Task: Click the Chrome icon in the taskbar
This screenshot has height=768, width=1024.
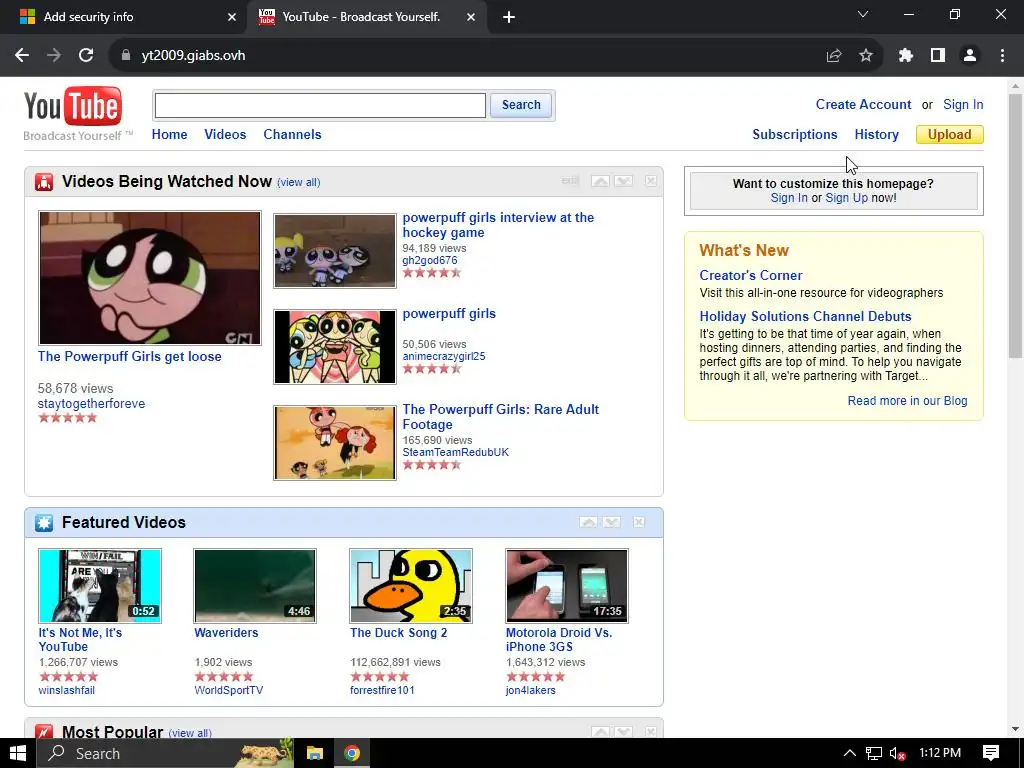Action: [352, 753]
